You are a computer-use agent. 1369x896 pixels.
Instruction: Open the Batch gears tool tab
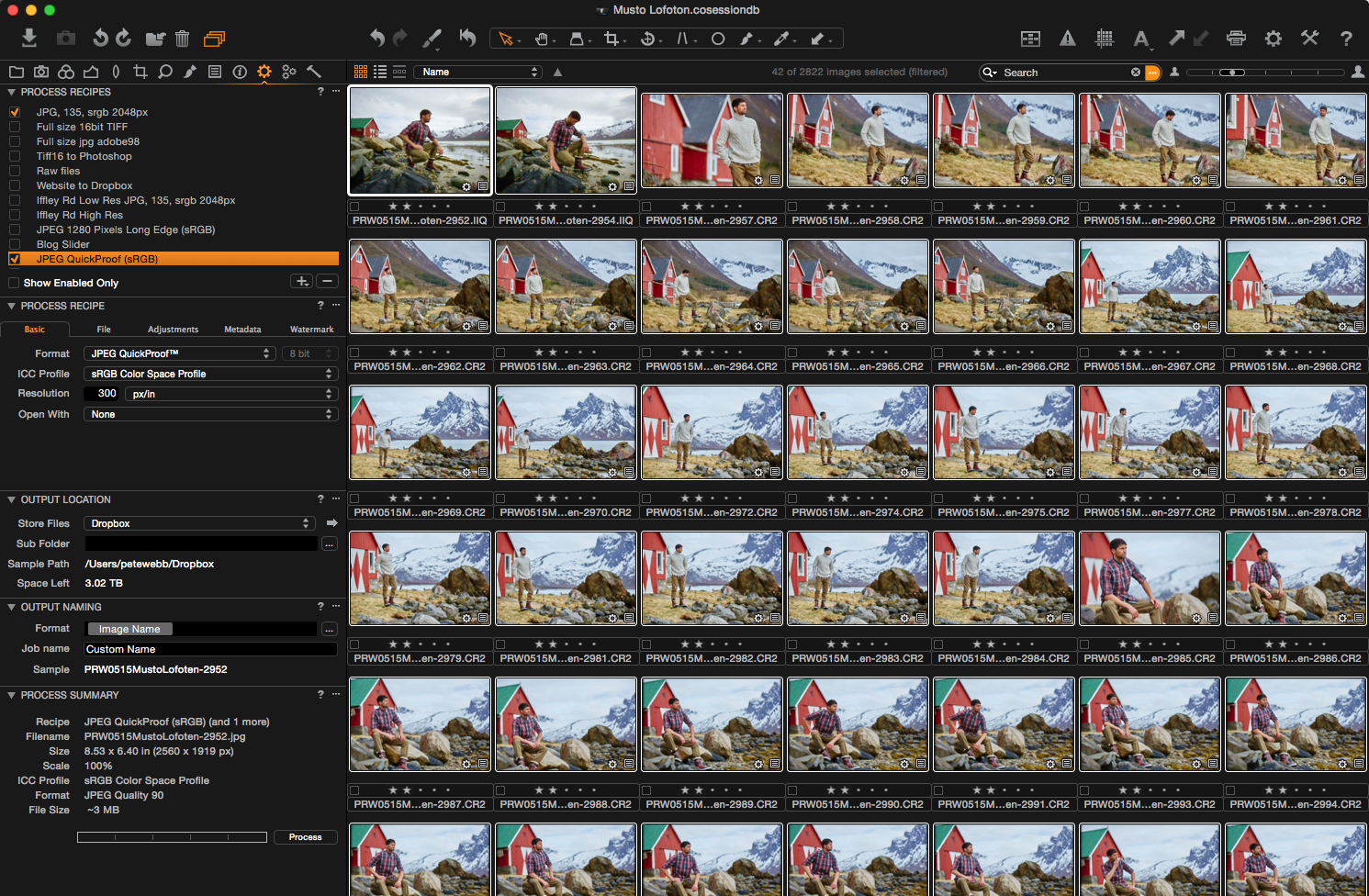tap(289, 72)
